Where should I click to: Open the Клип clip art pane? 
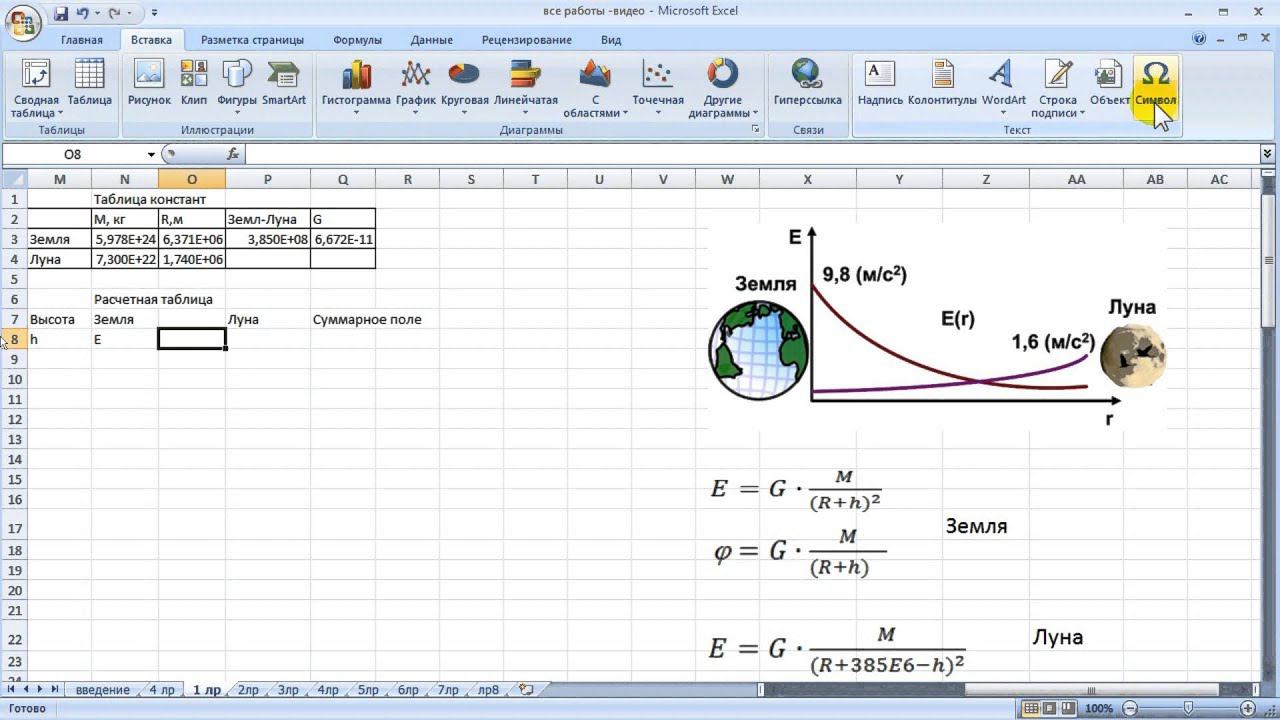[194, 82]
